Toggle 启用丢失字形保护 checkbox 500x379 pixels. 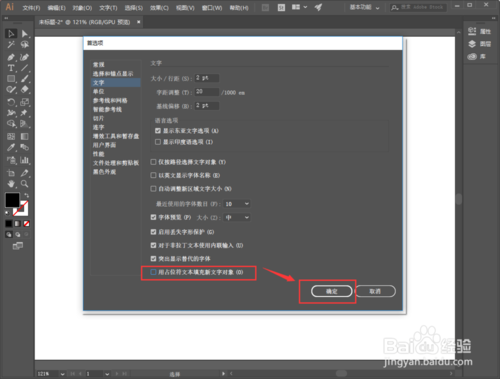153,232
